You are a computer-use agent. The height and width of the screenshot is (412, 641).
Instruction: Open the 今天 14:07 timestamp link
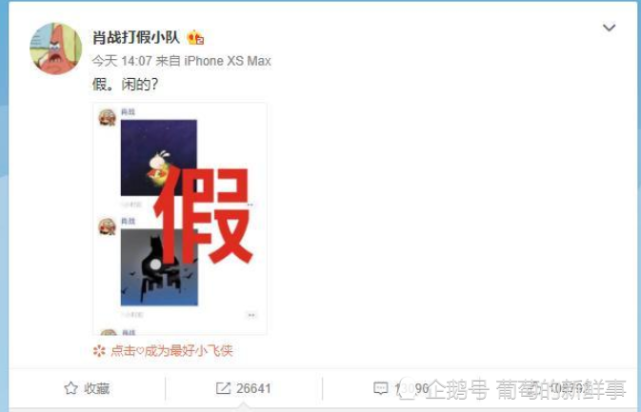(122, 61)
